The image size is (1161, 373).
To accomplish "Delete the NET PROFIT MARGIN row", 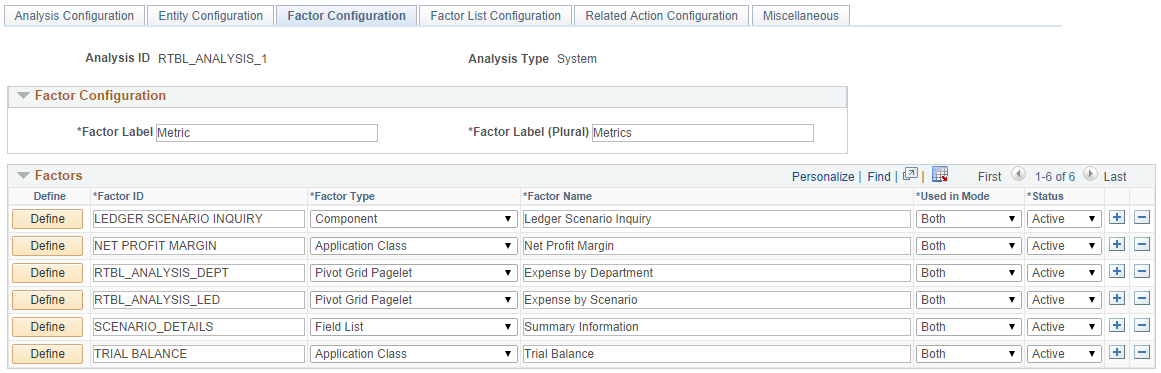I will 1142,245.
